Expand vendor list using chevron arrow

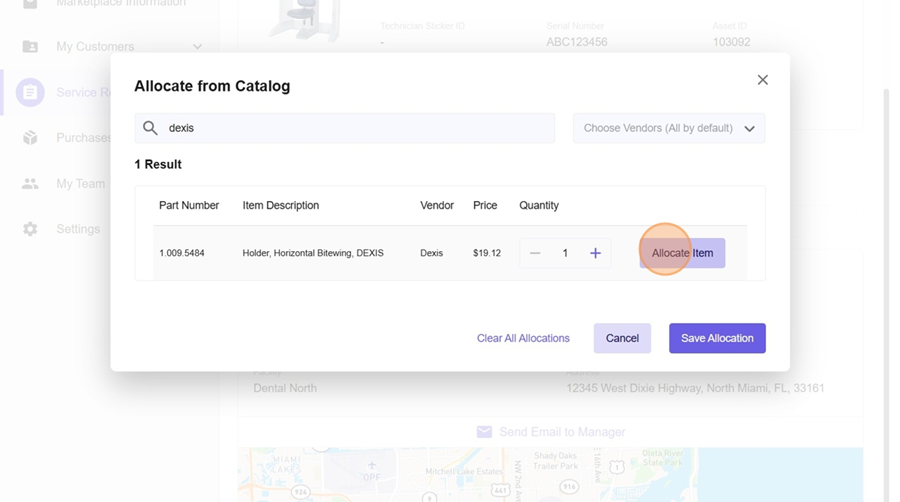pyautogui.click(x=749, y=129)
